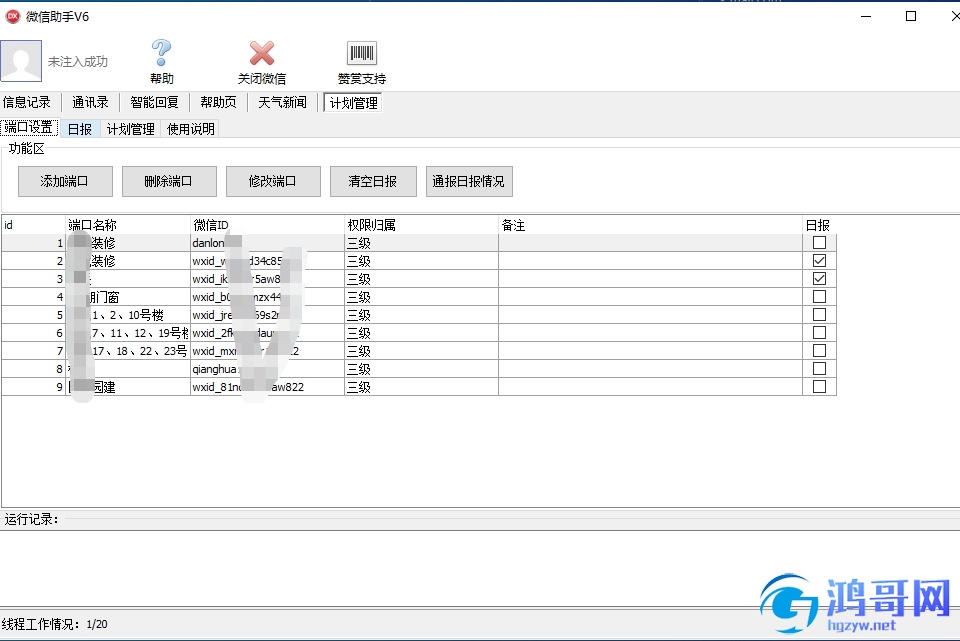Tick 日报 checkbox for row 5

pyautogui.click(x=819, y=314)
